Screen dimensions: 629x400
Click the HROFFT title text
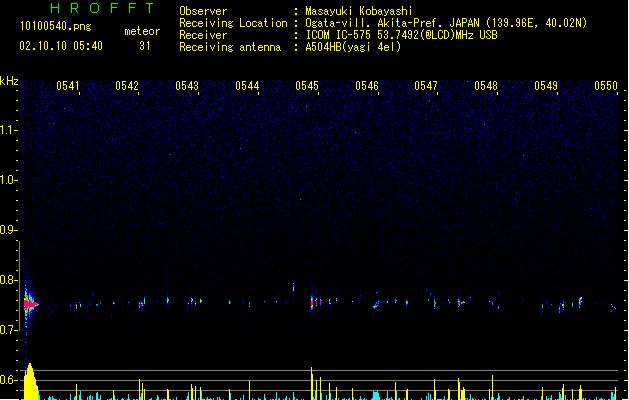click(x=102, y=8)
